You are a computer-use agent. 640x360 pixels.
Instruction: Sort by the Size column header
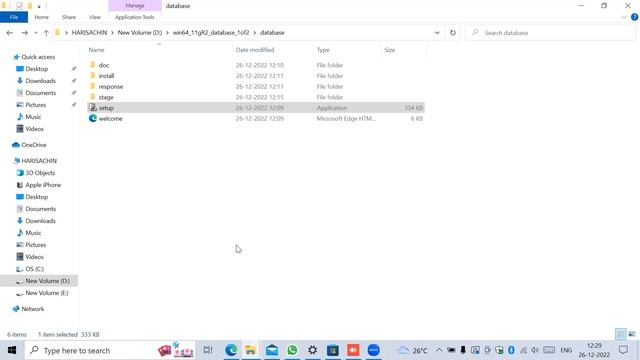coord(390,50)
